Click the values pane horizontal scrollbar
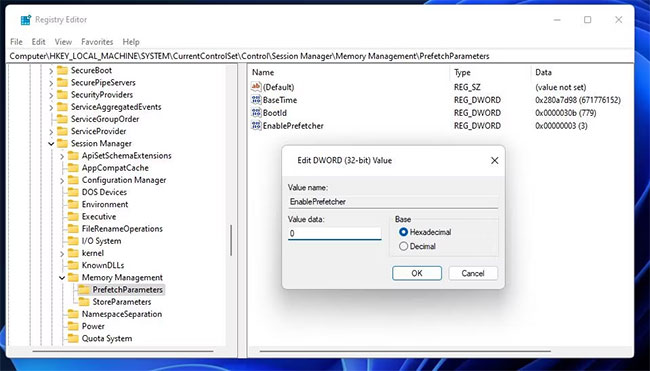650x371 pixels. coord(405,351)
